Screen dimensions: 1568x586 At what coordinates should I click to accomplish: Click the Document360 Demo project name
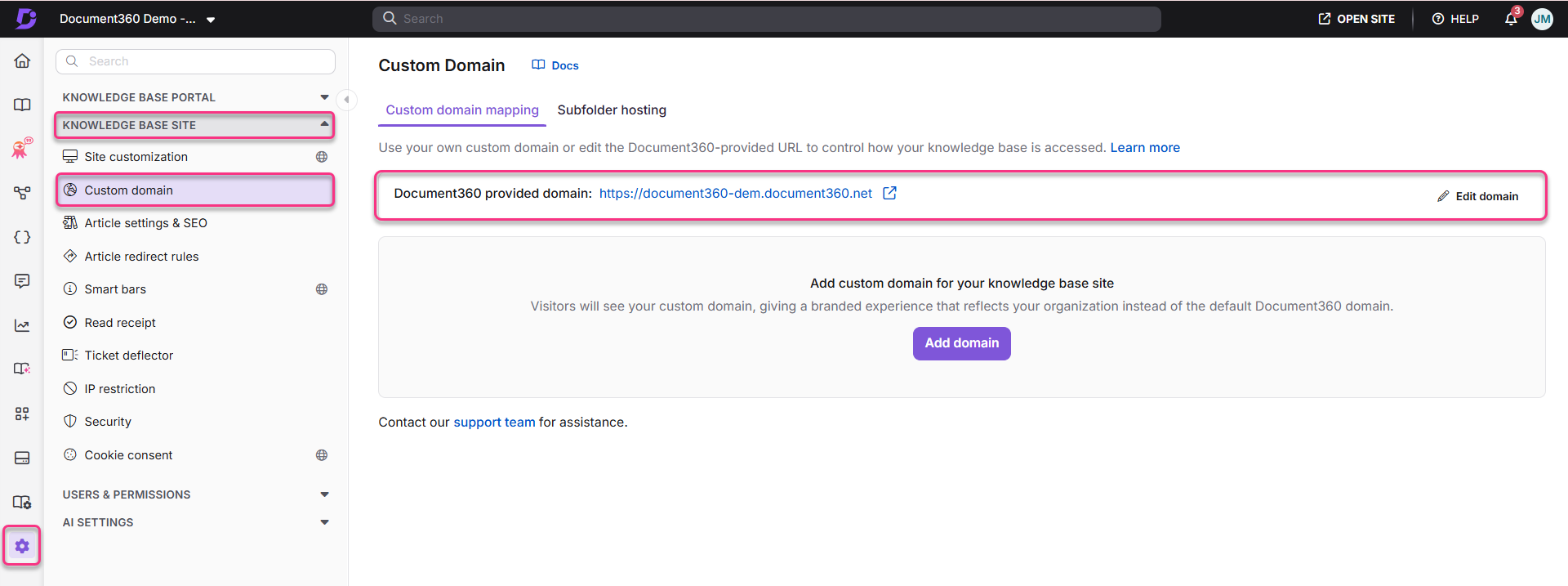point(127,19)
